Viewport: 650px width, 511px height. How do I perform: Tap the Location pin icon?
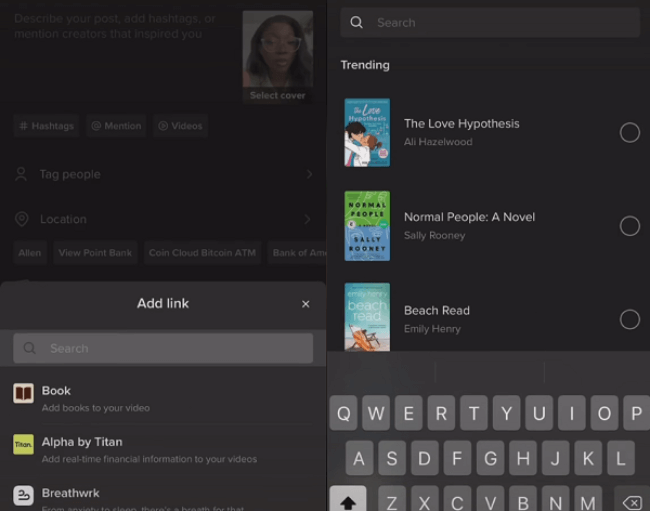(21, 219)
